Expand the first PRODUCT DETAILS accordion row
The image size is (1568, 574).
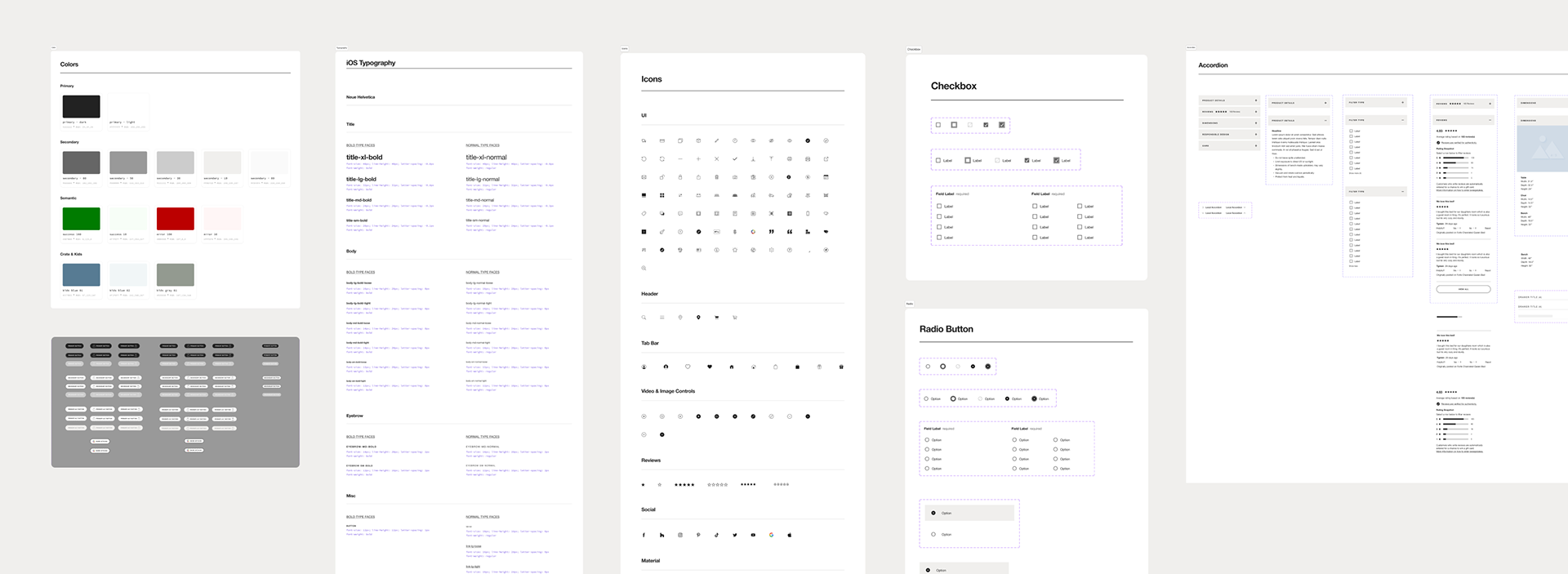click(1229, 100)
